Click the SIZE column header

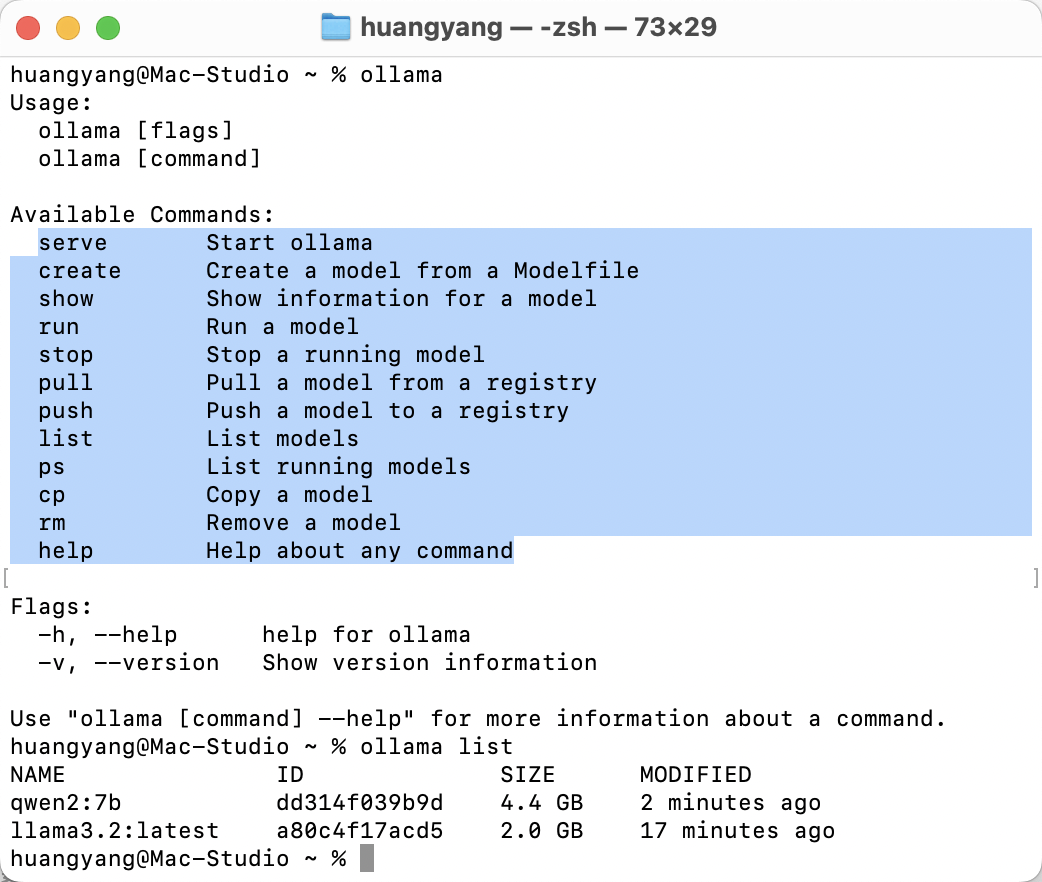528,774
